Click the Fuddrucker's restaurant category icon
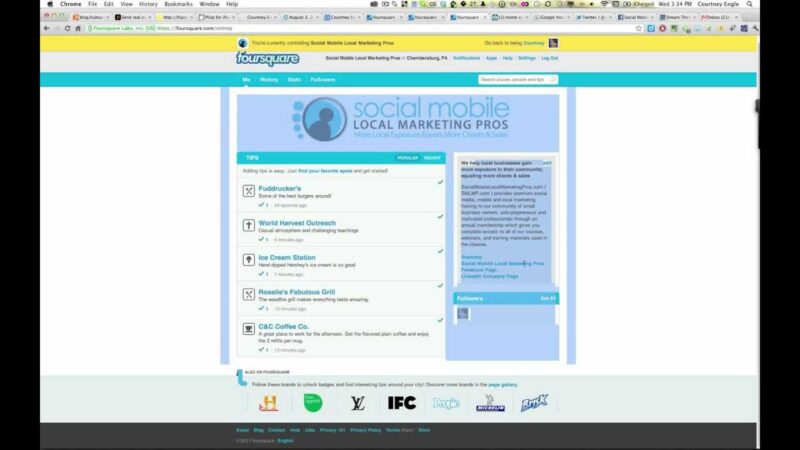 [x=248, y=191]
